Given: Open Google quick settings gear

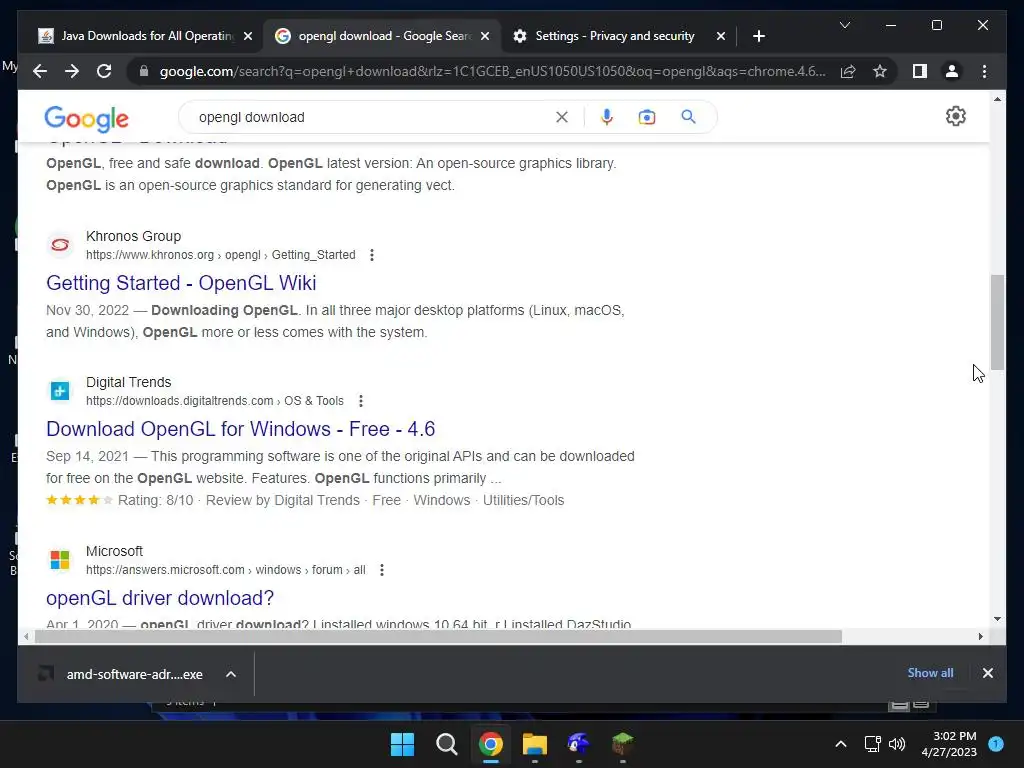Looking at the screenshot, I should pos(955,116).
